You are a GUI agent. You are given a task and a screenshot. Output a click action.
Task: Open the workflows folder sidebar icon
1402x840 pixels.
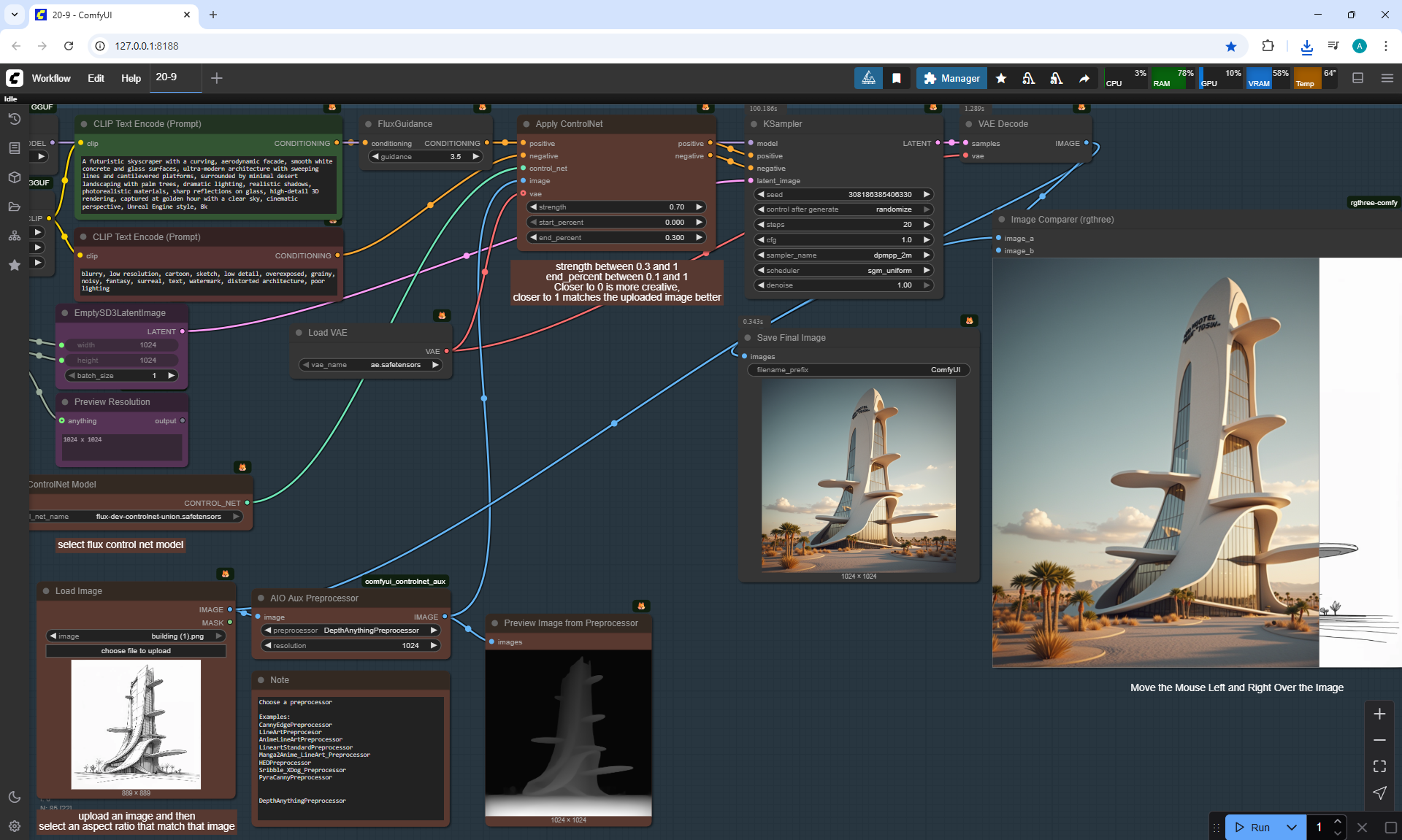[14, 207]
